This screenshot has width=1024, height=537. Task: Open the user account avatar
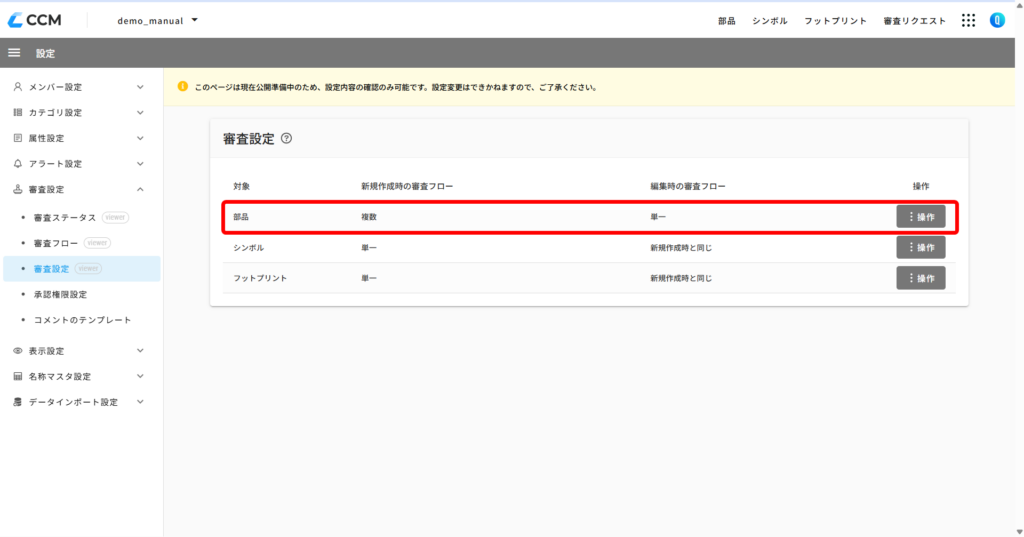point(997,20)
